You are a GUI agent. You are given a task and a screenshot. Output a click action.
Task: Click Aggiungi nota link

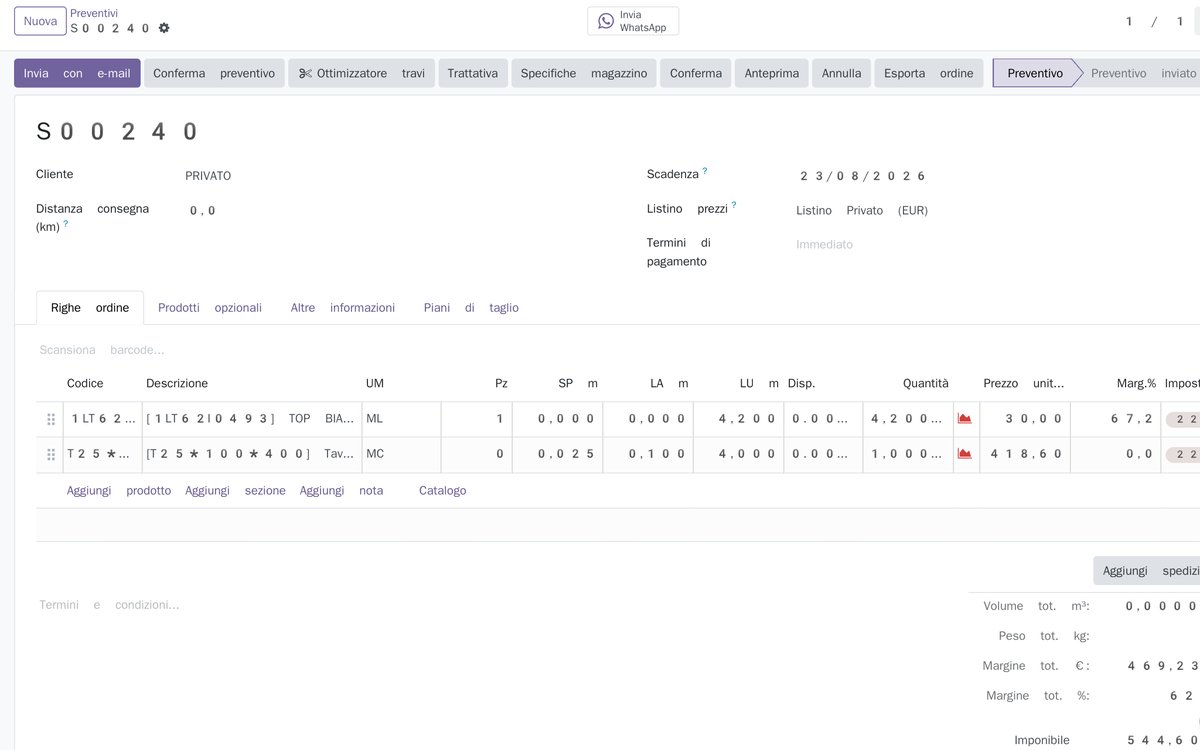tap(342, 491)
